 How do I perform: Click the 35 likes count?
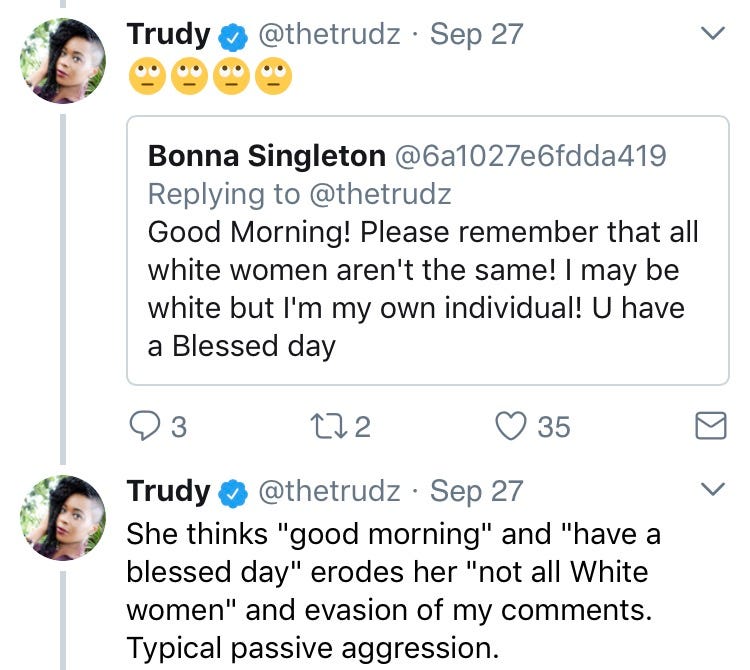553,428
